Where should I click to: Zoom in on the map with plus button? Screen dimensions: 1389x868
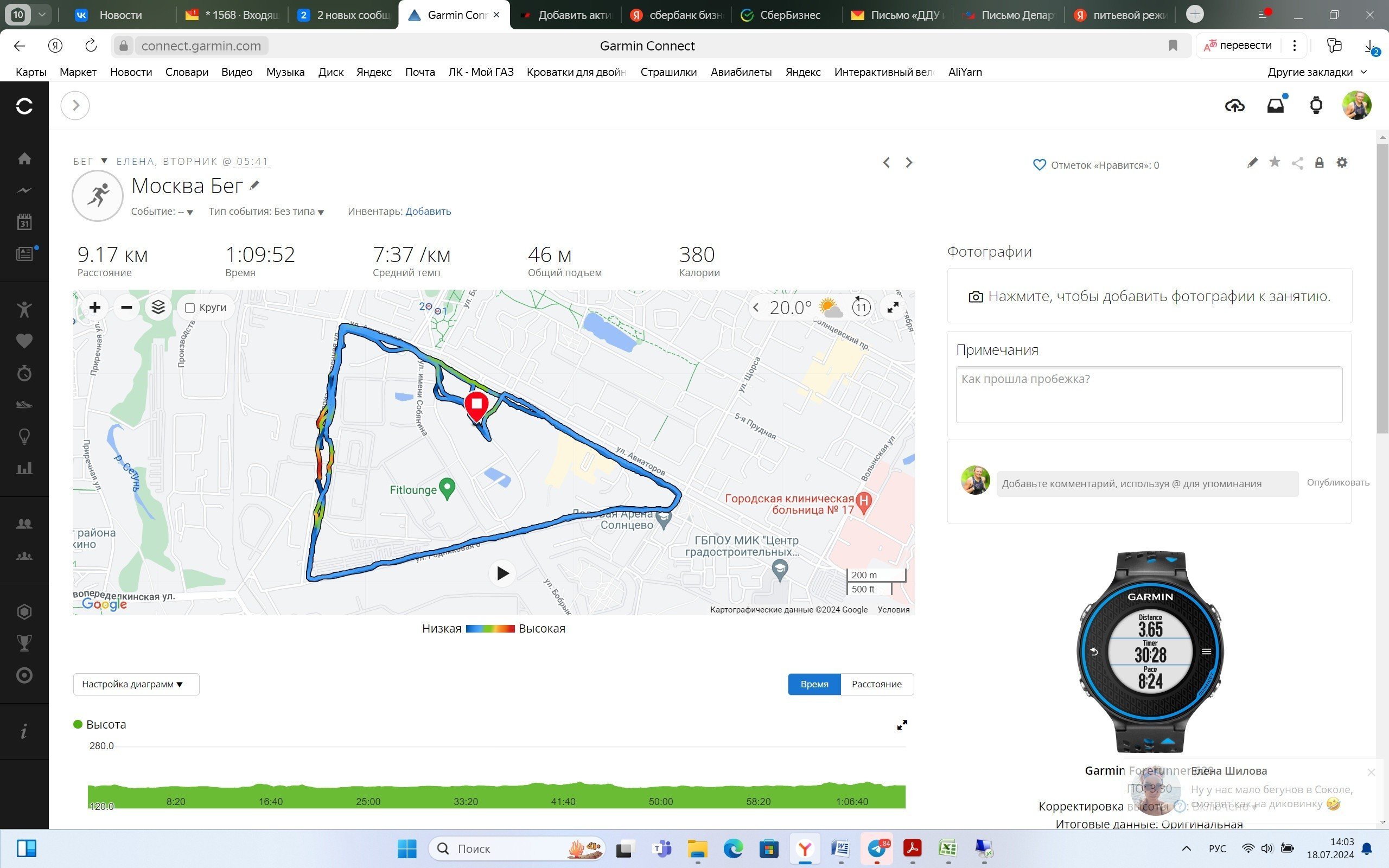coord(95,308)
